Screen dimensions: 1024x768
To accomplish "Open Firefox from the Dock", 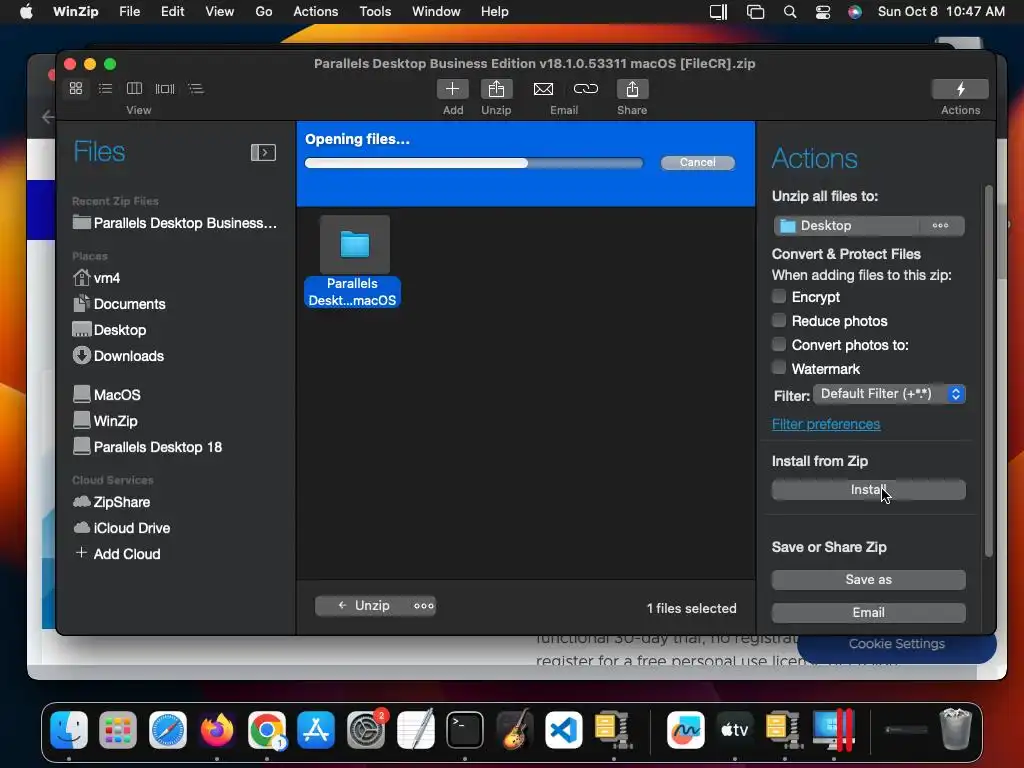I will coord(217,729).
